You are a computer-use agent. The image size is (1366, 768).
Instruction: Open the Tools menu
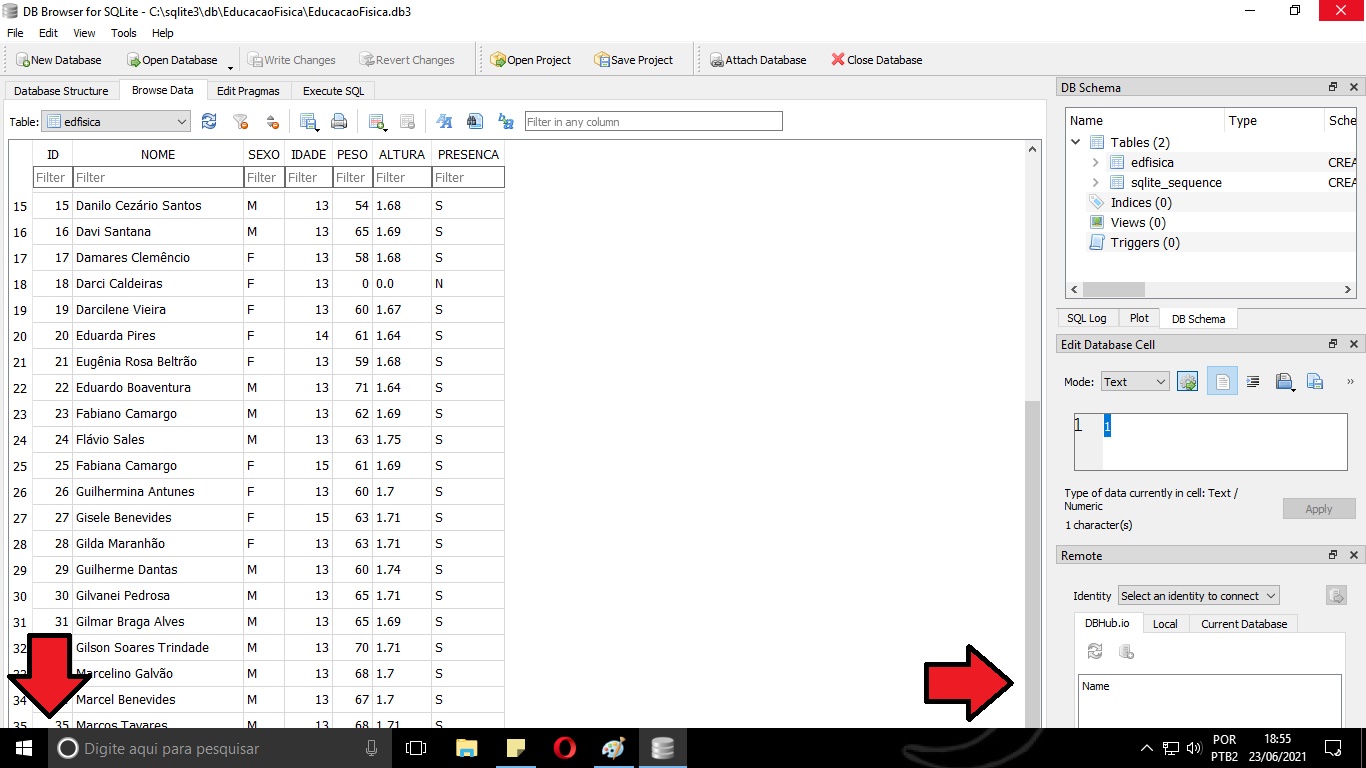click(123, 33)
